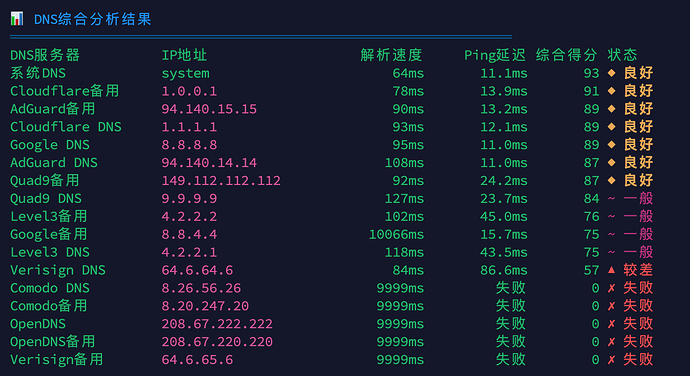Click the tilde status icon in Google备用 row
Viewport: 690px width, 376px height.
click(611, 235)
